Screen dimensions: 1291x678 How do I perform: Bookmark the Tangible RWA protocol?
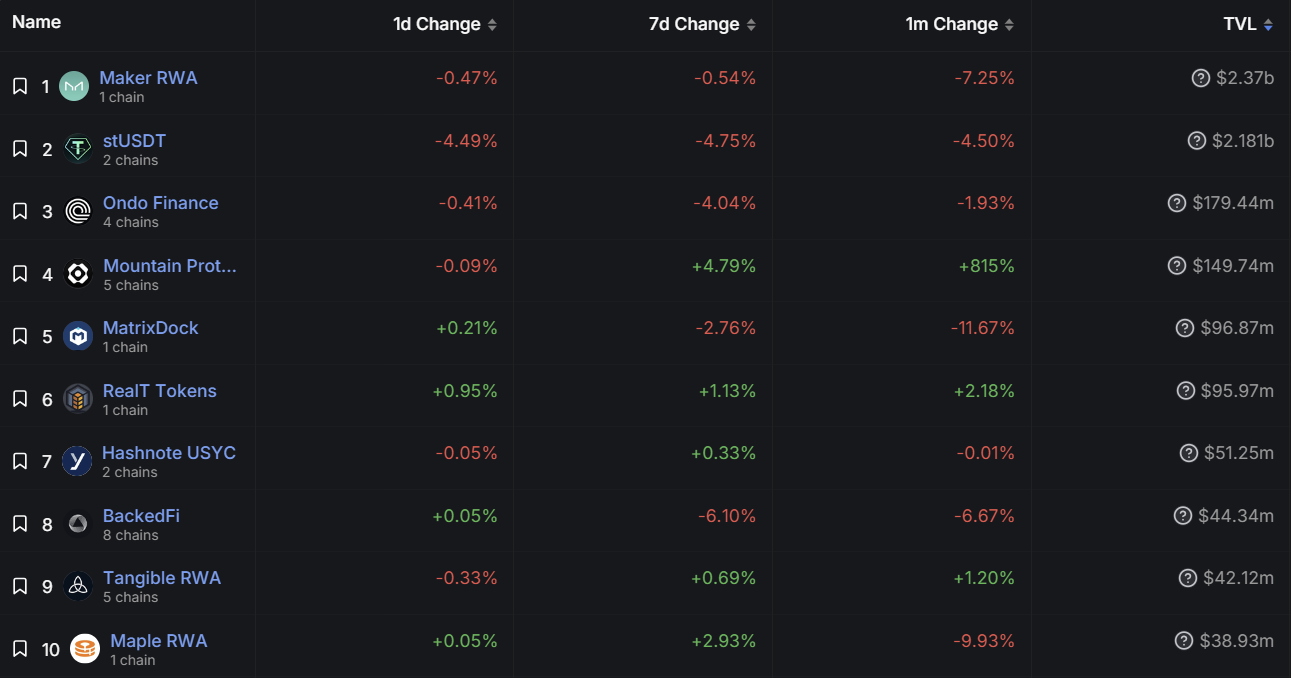point(20,587)
